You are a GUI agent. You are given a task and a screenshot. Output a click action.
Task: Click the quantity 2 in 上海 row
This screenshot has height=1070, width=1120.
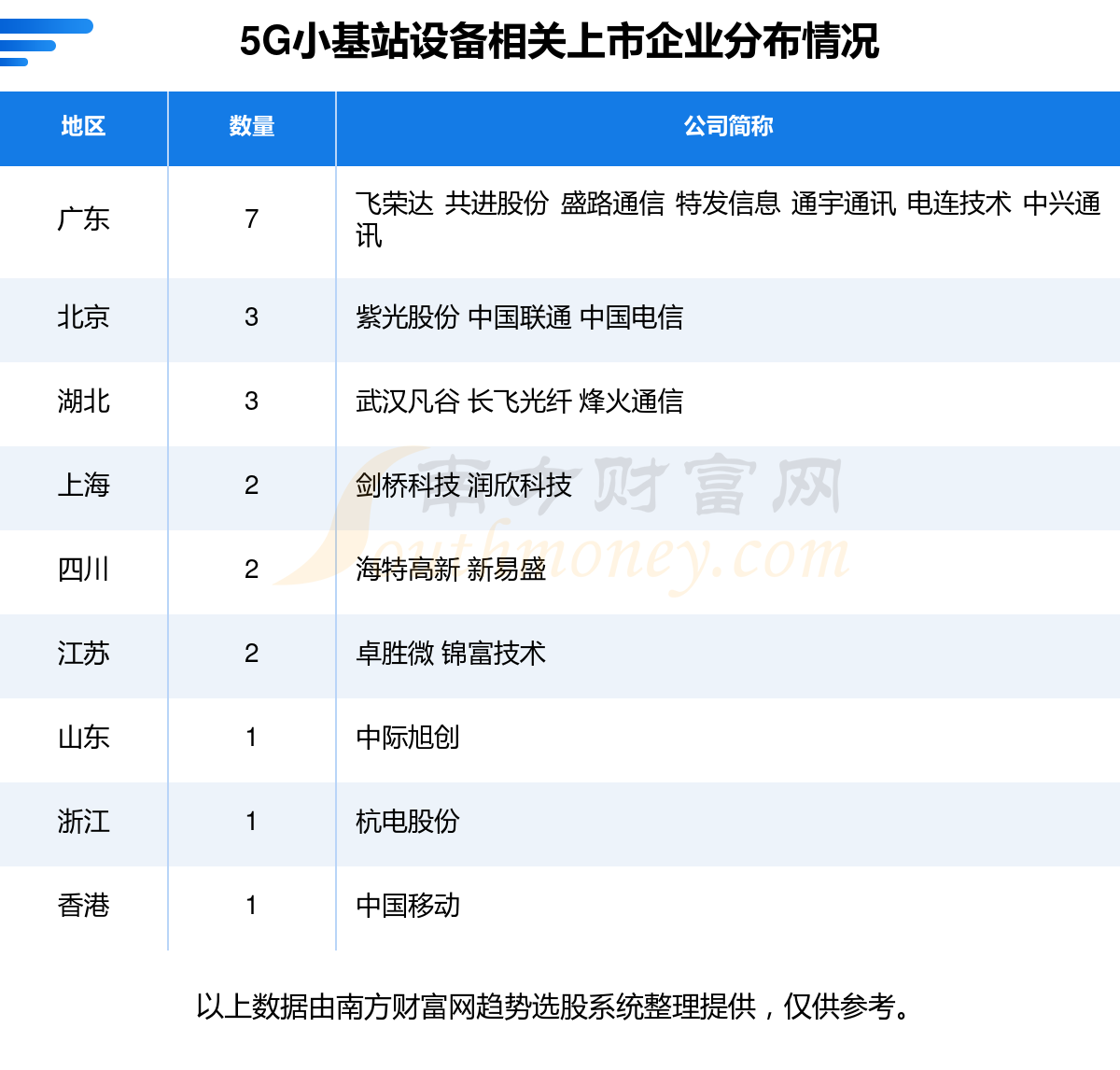[x=251, y=486]
